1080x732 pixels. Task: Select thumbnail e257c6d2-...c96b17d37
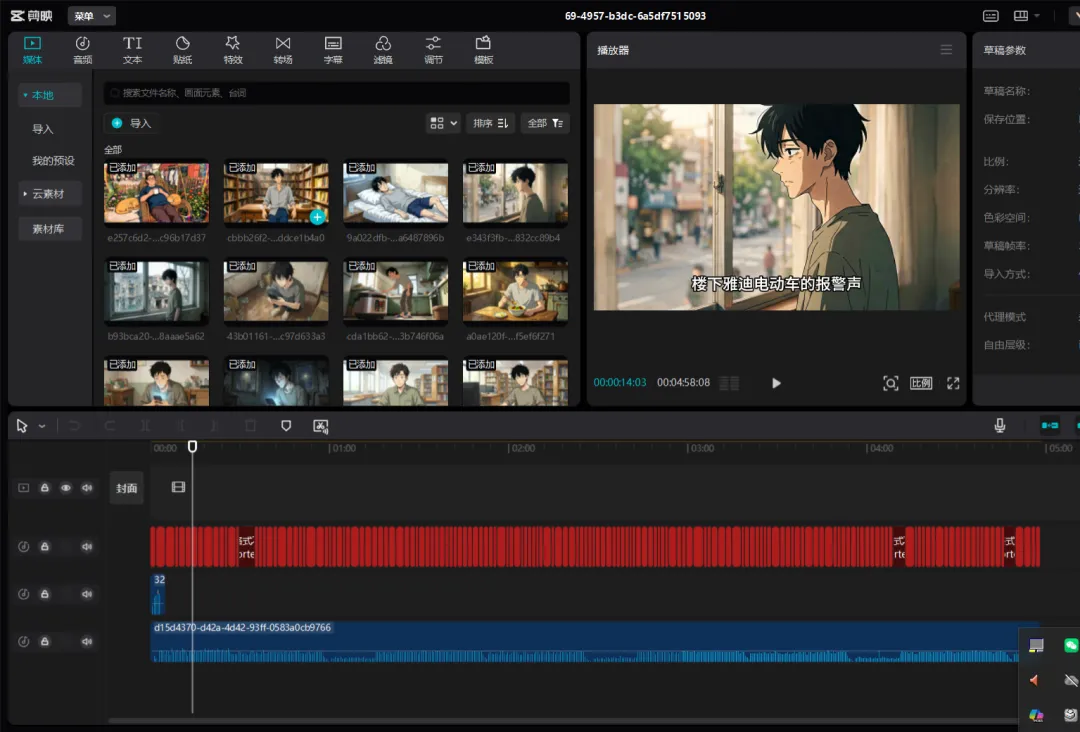tap(156, 192)
